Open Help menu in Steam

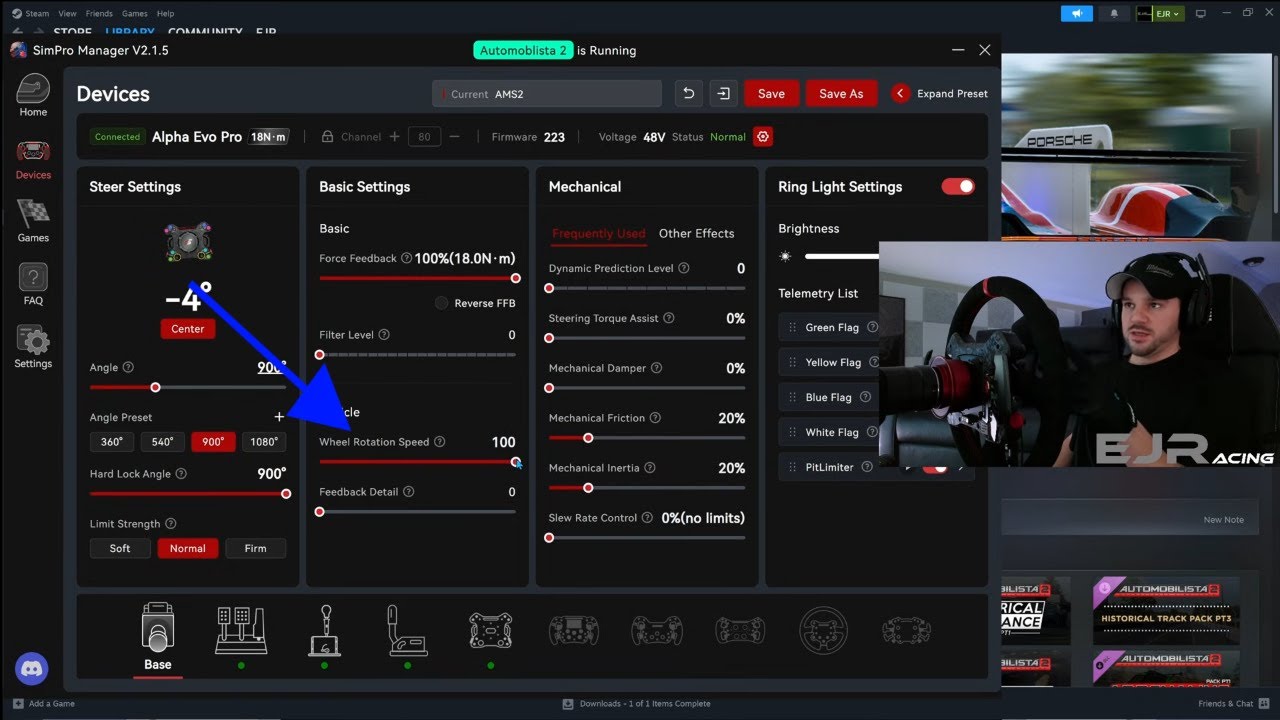tap(166, 14)
